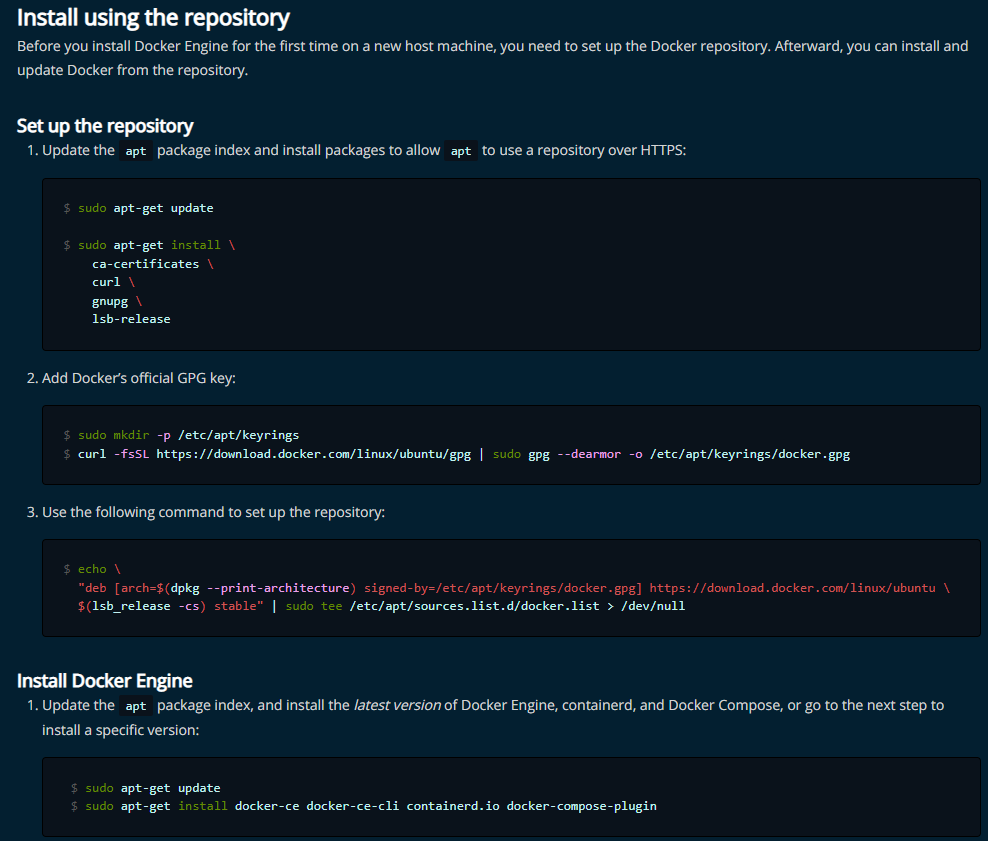988x841 pixels.
Task: Click the first 'sudo apt-get update' command line
Action: click(139, 208)
